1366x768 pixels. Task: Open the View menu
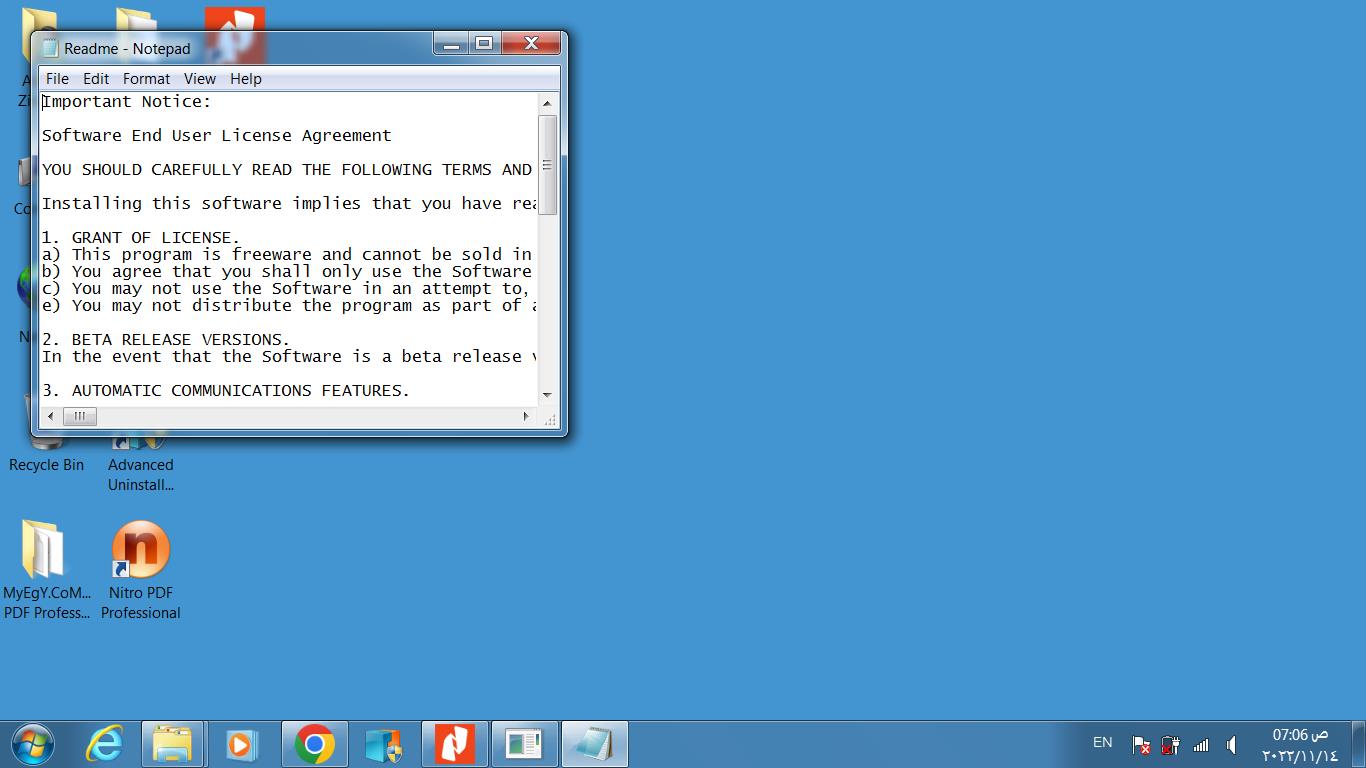199,79
